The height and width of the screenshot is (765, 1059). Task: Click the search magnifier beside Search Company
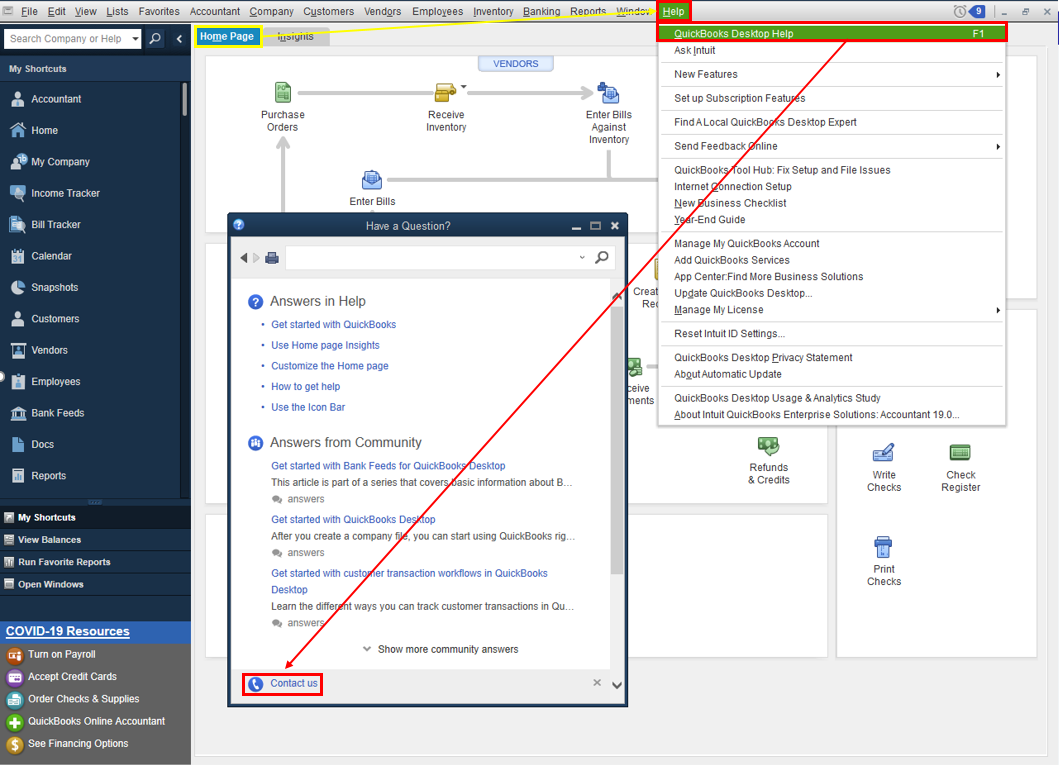pos(155,38)
